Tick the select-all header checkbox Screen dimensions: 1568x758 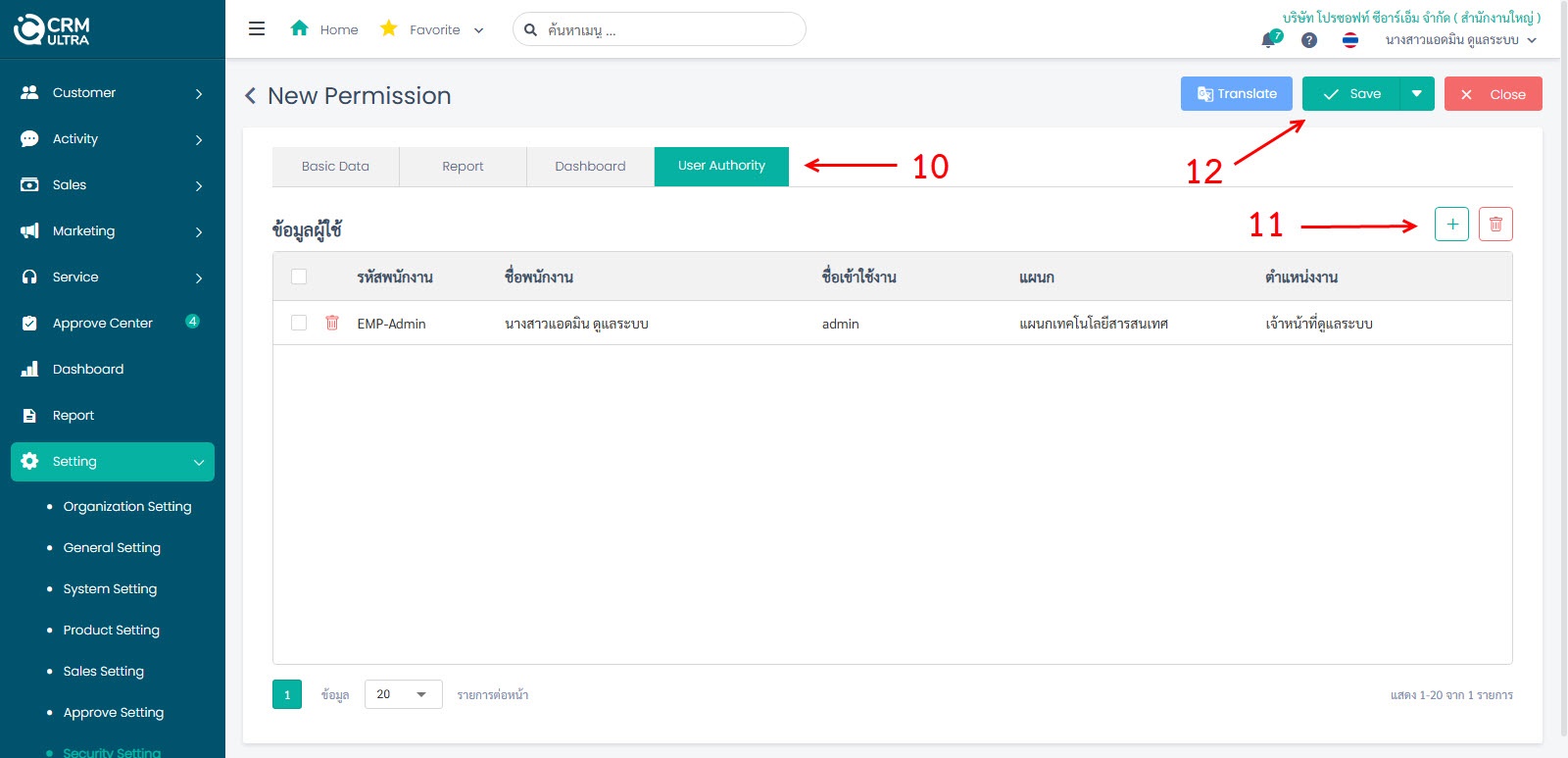pos(299,277)
